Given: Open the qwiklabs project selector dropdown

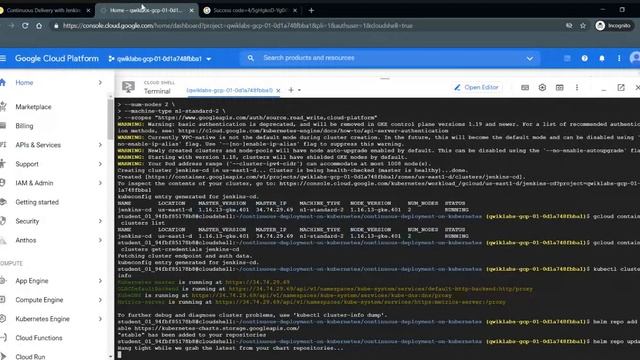Looking at the screenshot, I should coord(160,59).
